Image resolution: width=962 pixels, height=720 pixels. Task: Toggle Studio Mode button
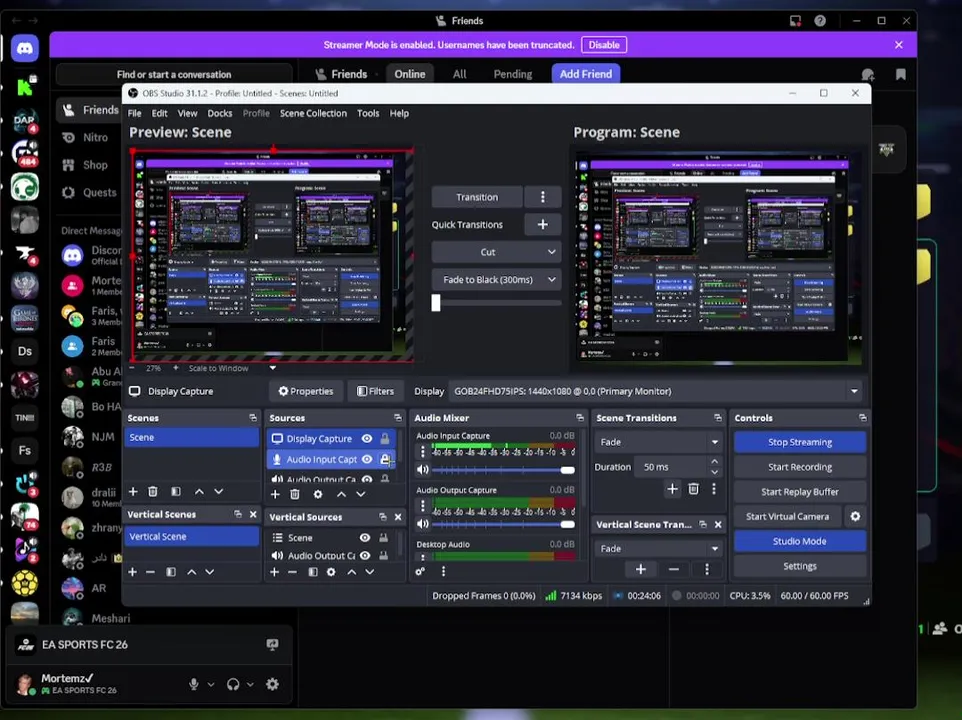click(x=799, y=541)
